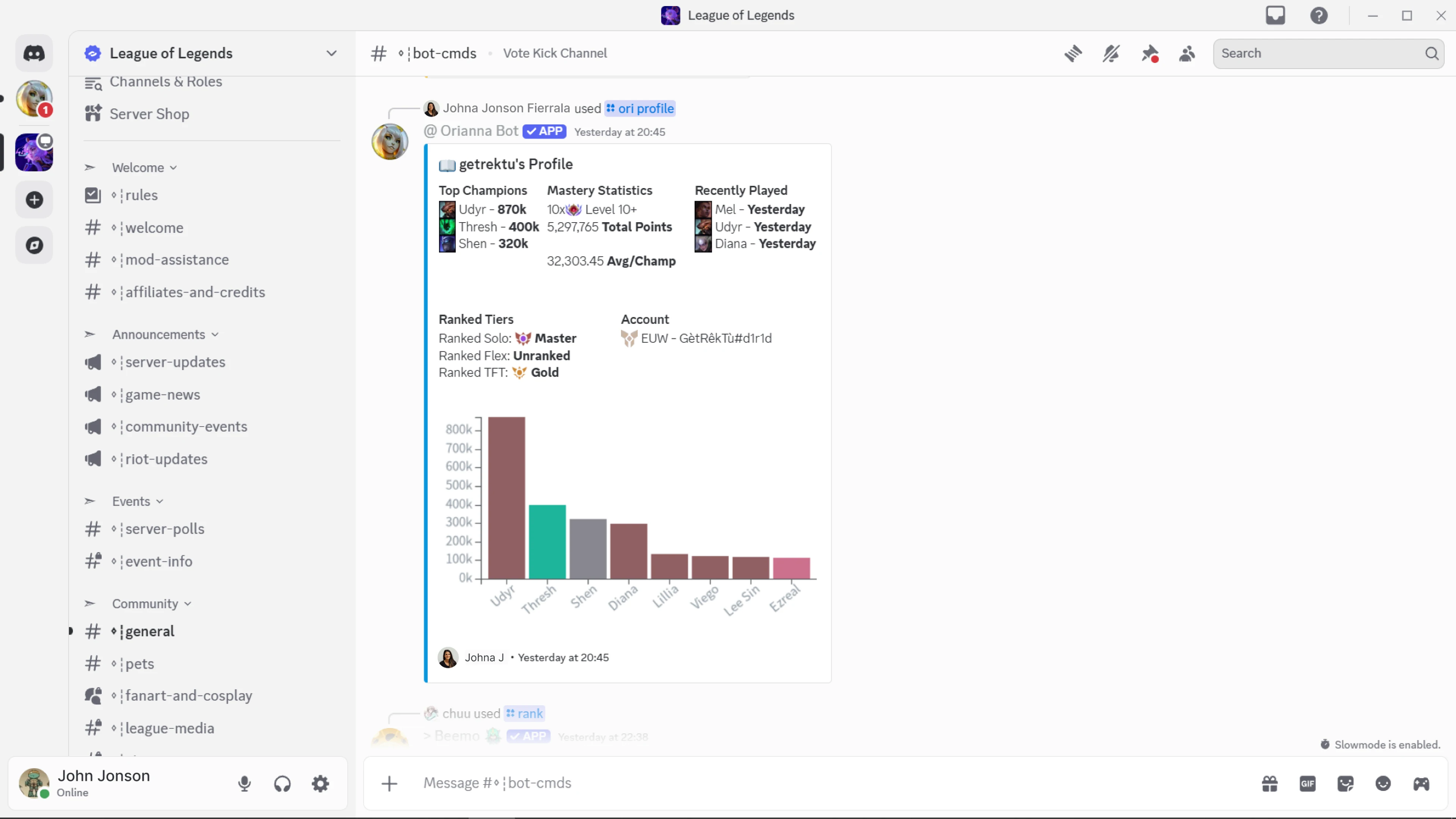Open the threads panel

coord(1073,54)
